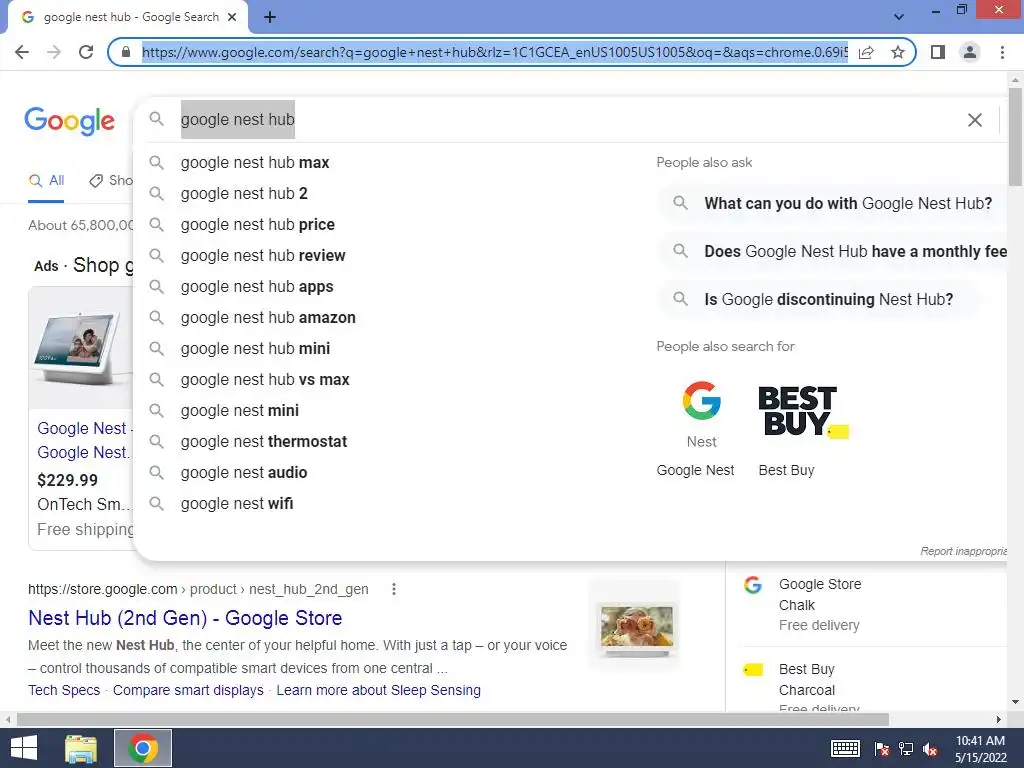Open Google Store Chalk listing
The height and width of the screenshot is (768, 1024).
click(x=820, y=605)
